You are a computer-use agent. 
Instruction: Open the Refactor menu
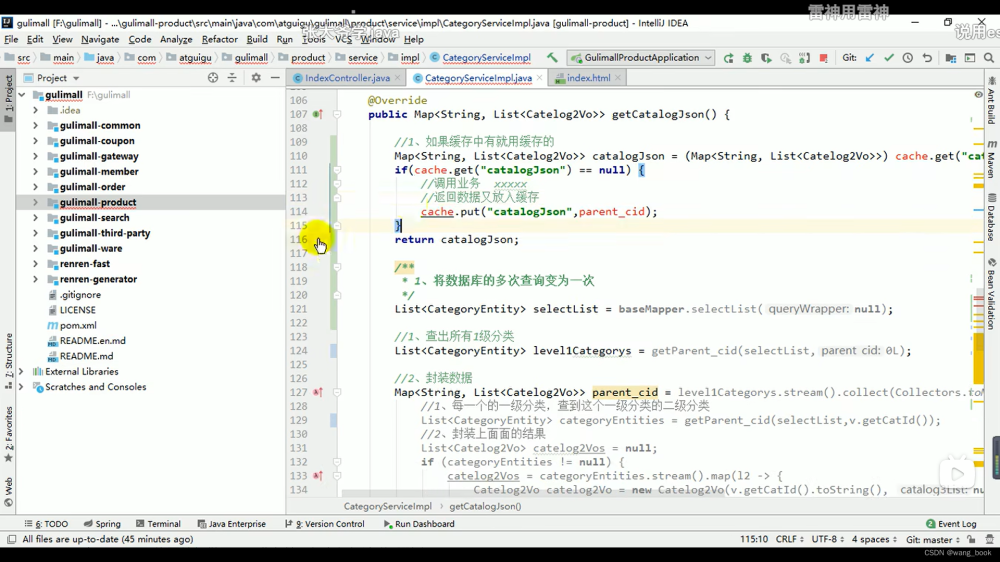pyautogui.click(x=219, y=39)
